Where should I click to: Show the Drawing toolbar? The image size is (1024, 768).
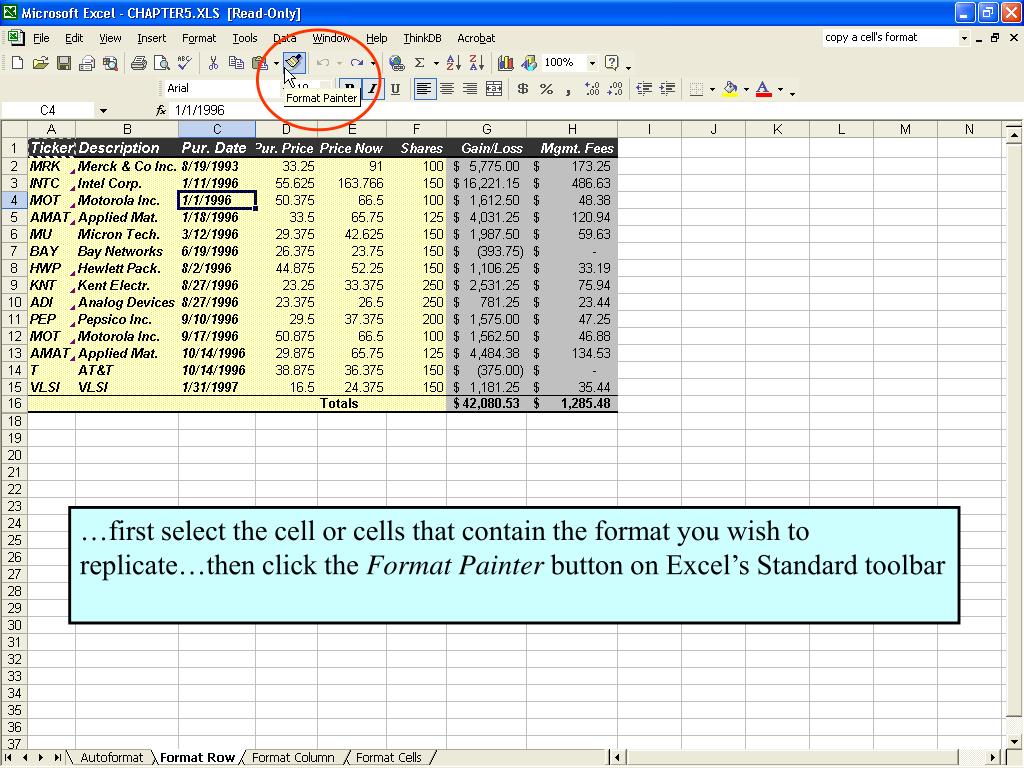(529, 63)
